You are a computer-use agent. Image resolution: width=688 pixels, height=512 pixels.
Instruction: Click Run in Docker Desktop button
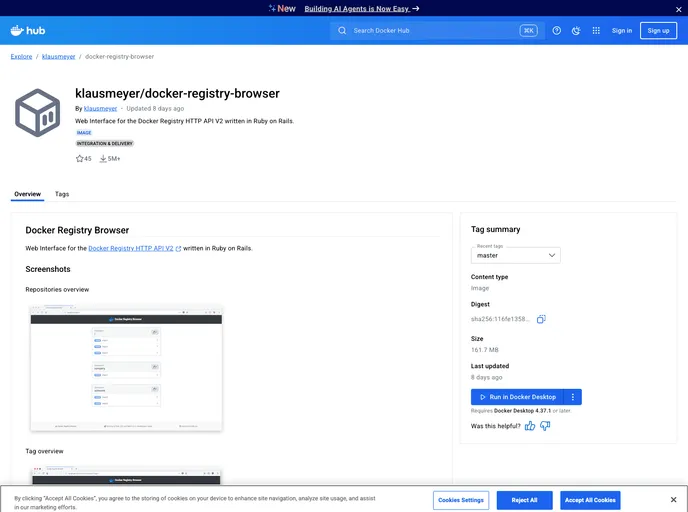(517, 397)
